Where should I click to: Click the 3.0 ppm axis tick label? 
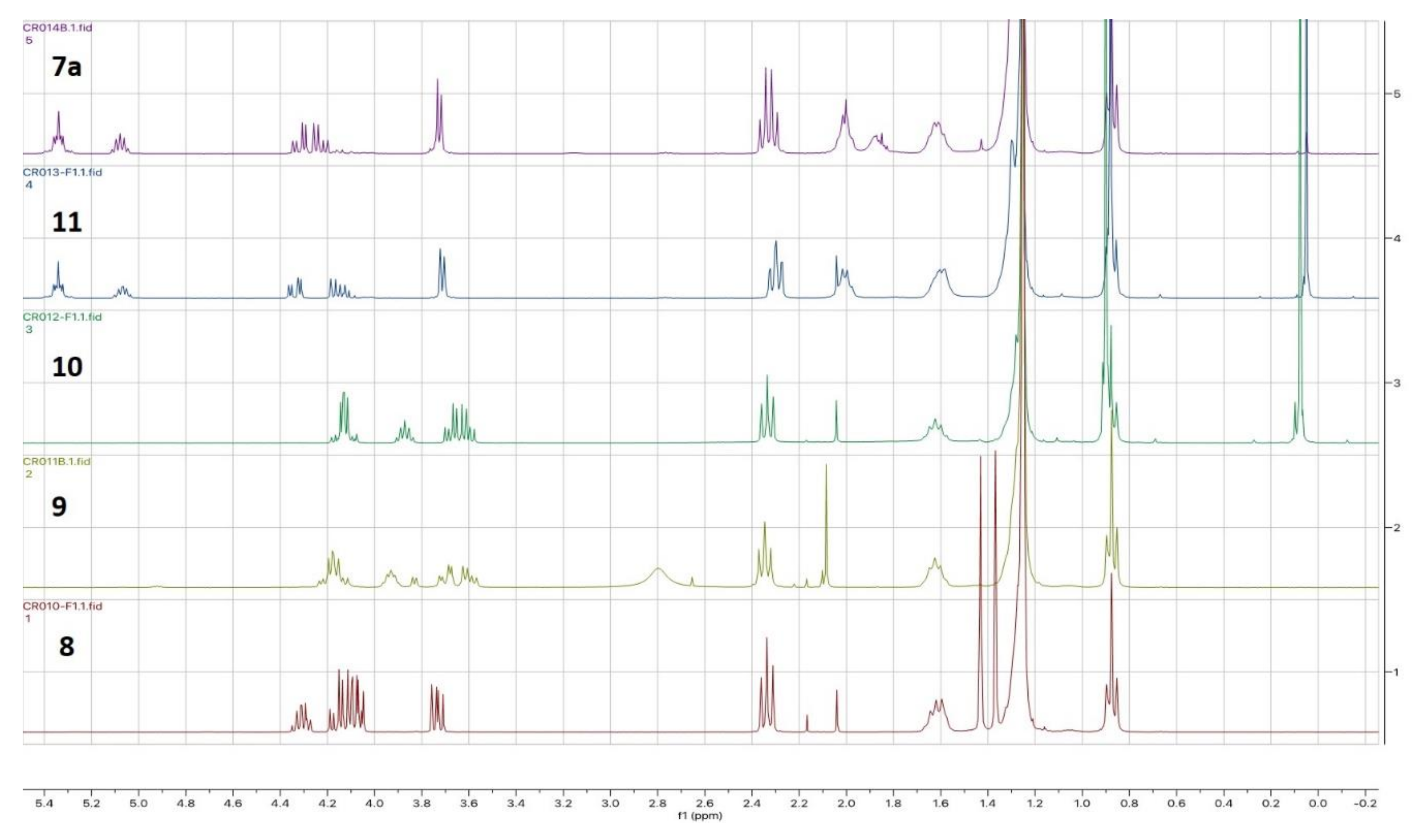610,804
